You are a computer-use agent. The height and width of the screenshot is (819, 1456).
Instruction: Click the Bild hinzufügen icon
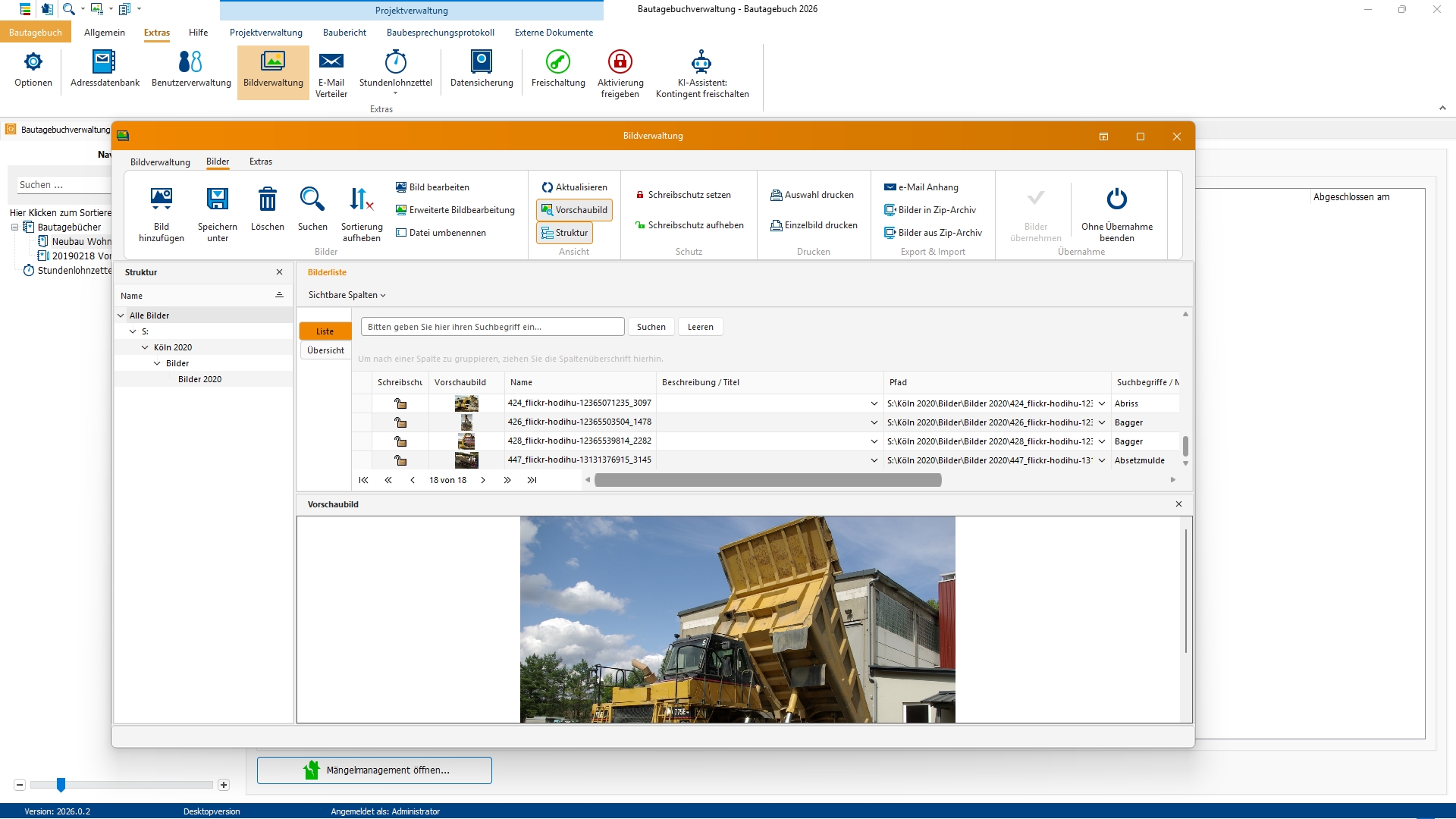pos(162,199)
